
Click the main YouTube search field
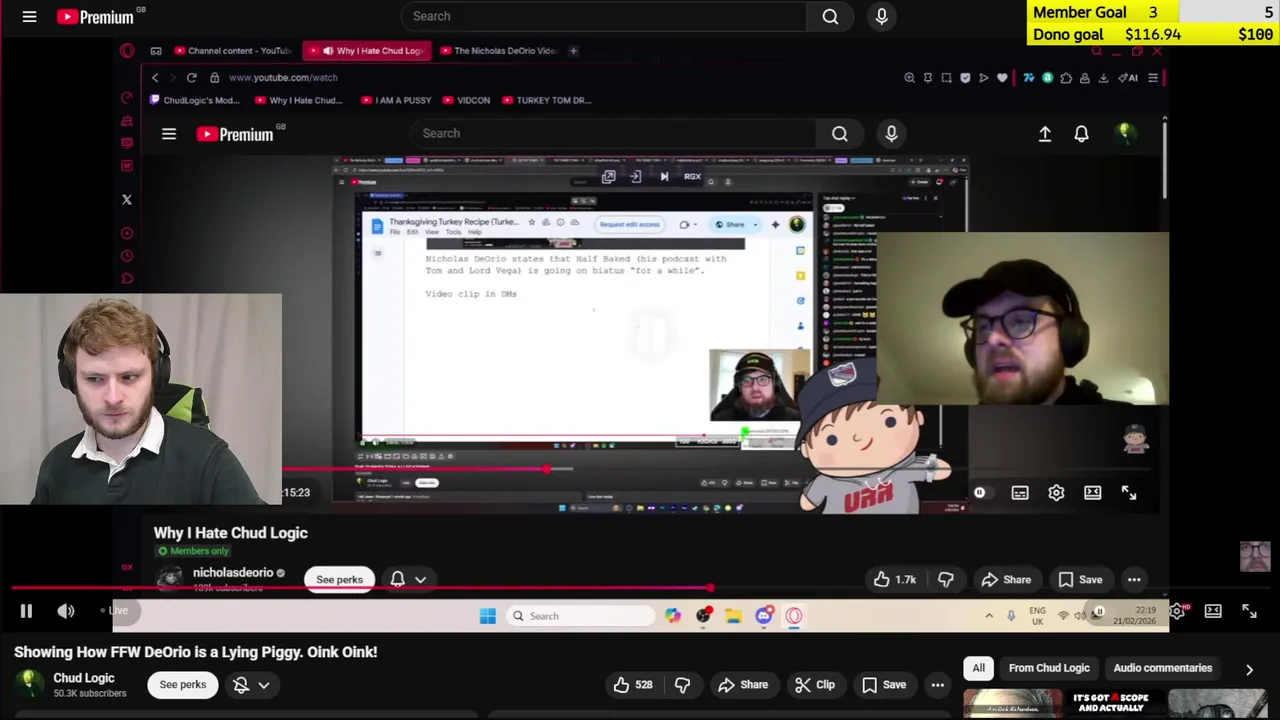[x=603, y=16]
